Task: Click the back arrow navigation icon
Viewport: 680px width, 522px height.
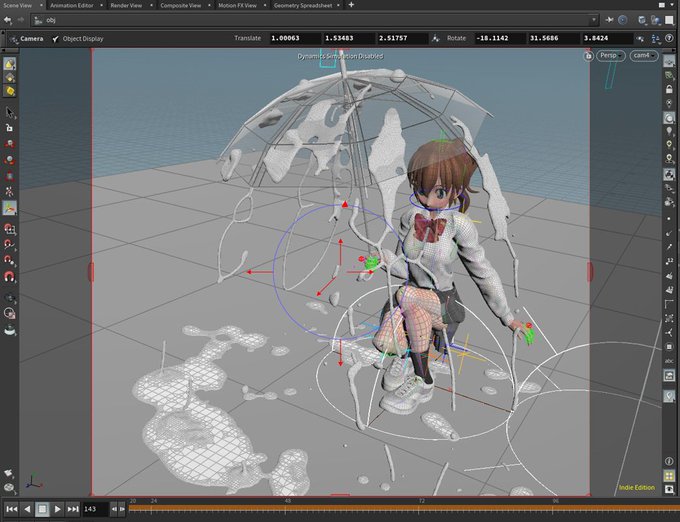Action: (7, 20)
